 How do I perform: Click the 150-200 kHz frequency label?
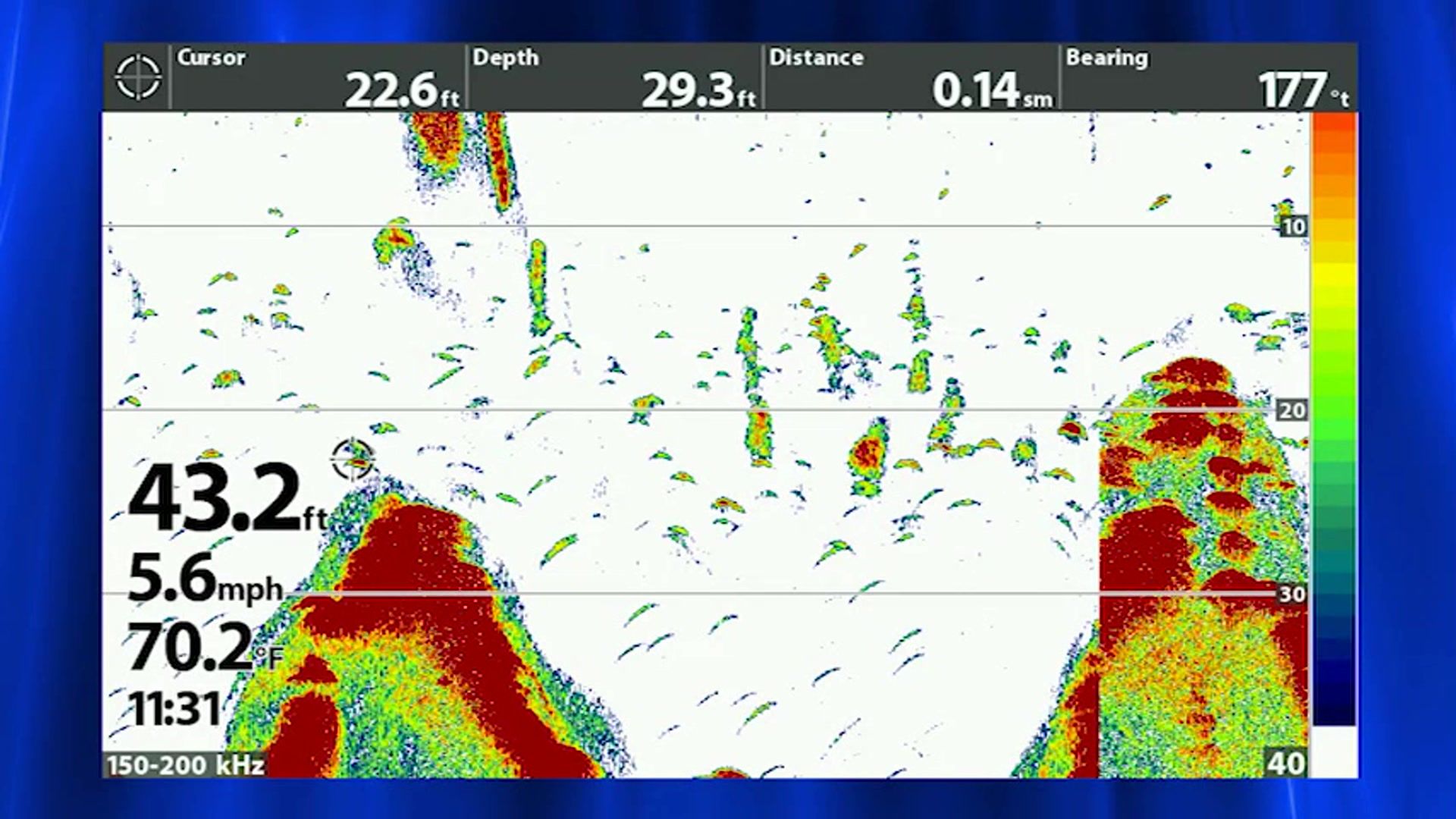click(186, 765)
